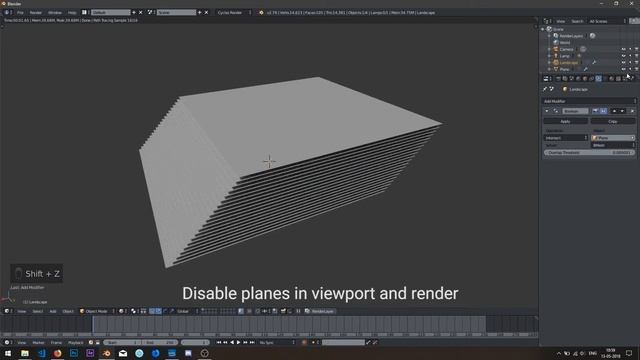The height and width of the screenshot is (360, 640).
Task: Open the Render menu in top bar
Action: [x=36, y=13]
